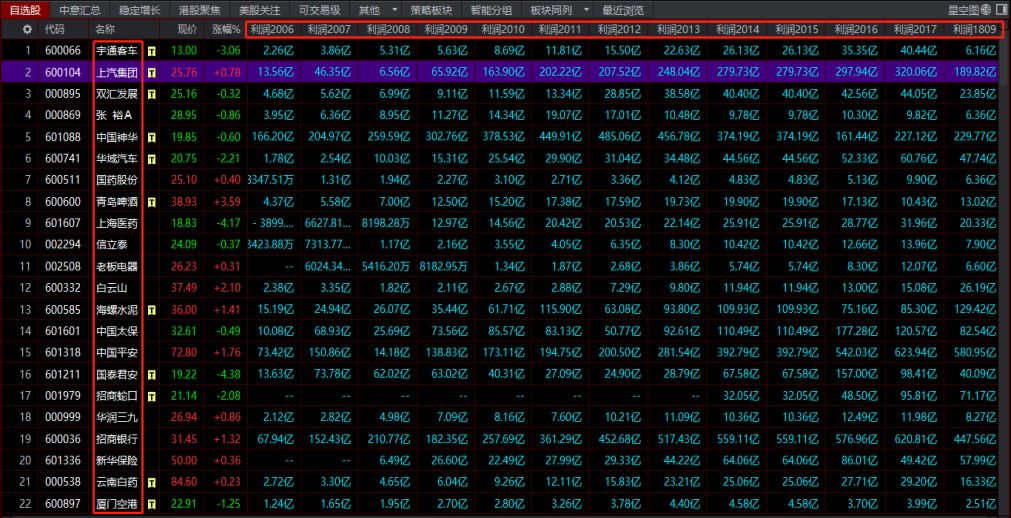Click 青岛啤酒's change value +3.59
This screenshot has height=518, width=1011.
tap(227, 202)
